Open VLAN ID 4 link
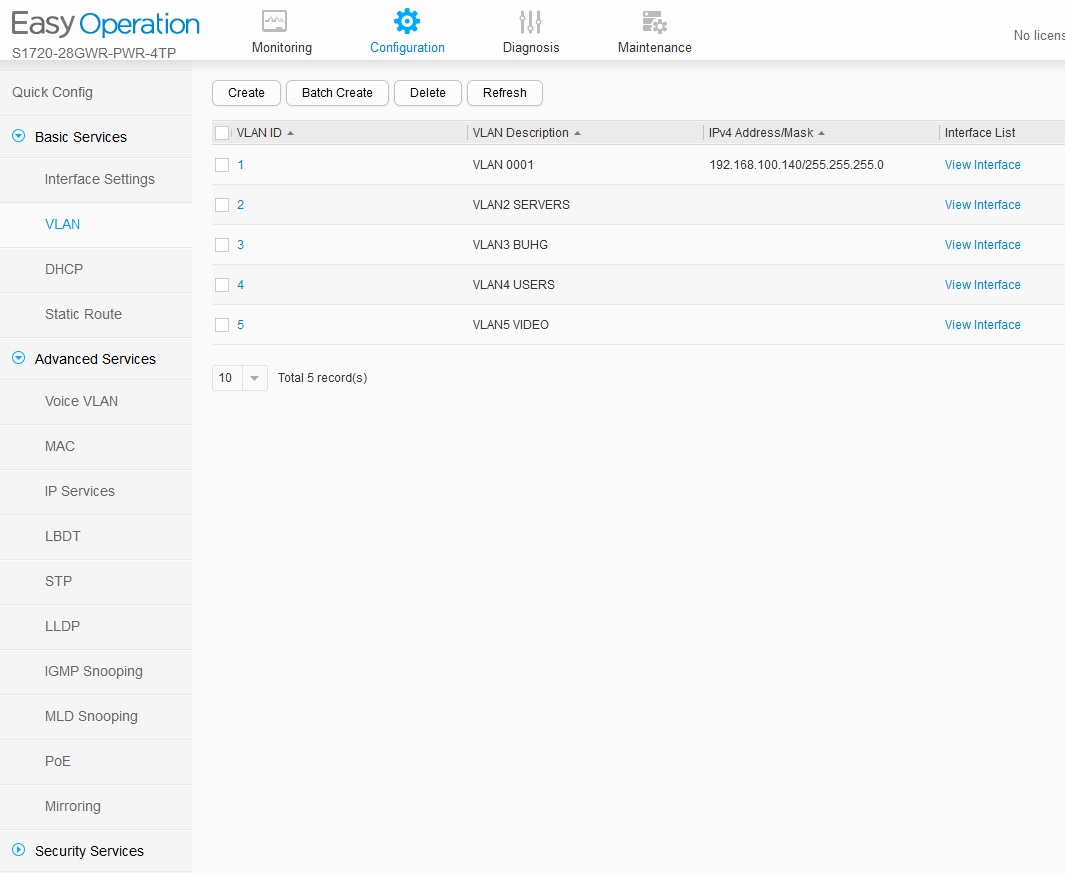Screen dimensions: 1065x873 tap(240, 285)
